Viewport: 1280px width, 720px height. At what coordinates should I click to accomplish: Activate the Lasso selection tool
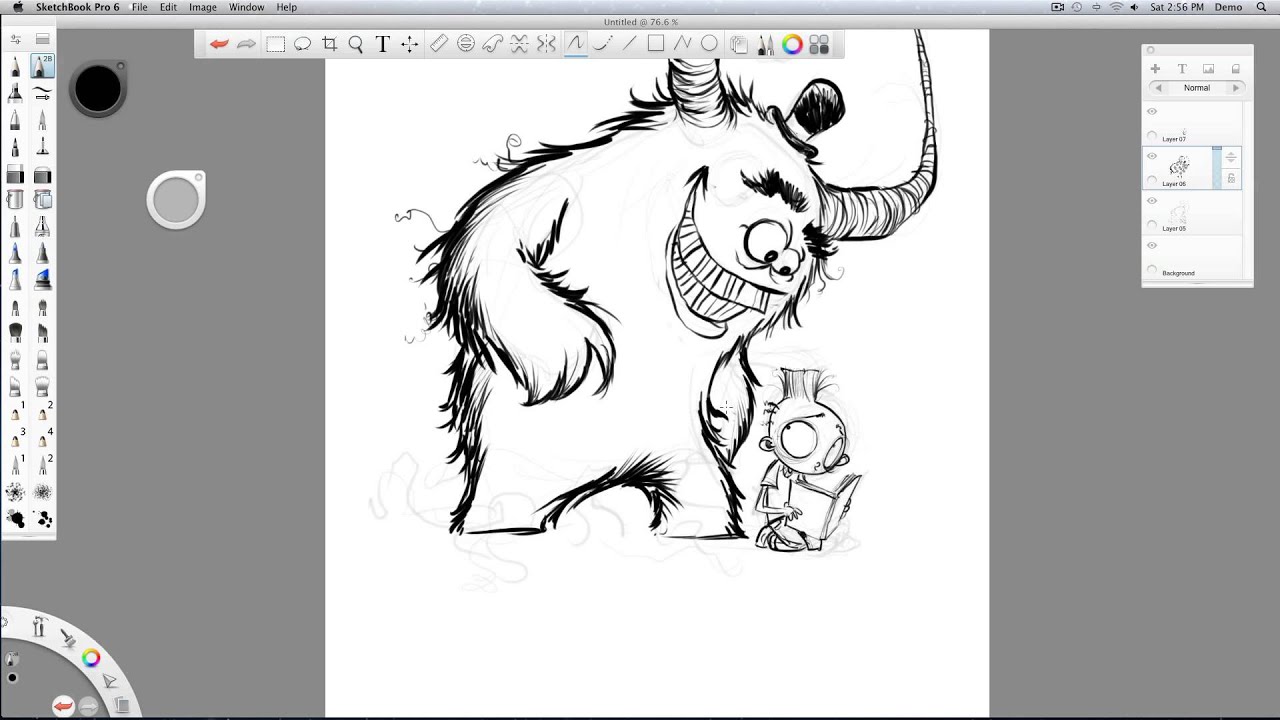point(303,44)
